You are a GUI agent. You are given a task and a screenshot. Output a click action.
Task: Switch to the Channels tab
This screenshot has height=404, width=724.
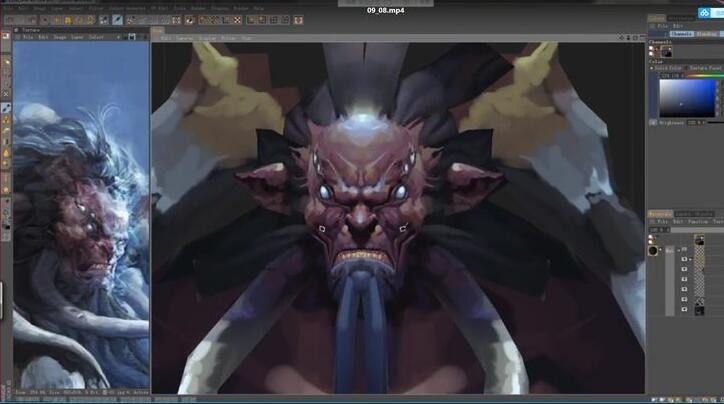682,34
